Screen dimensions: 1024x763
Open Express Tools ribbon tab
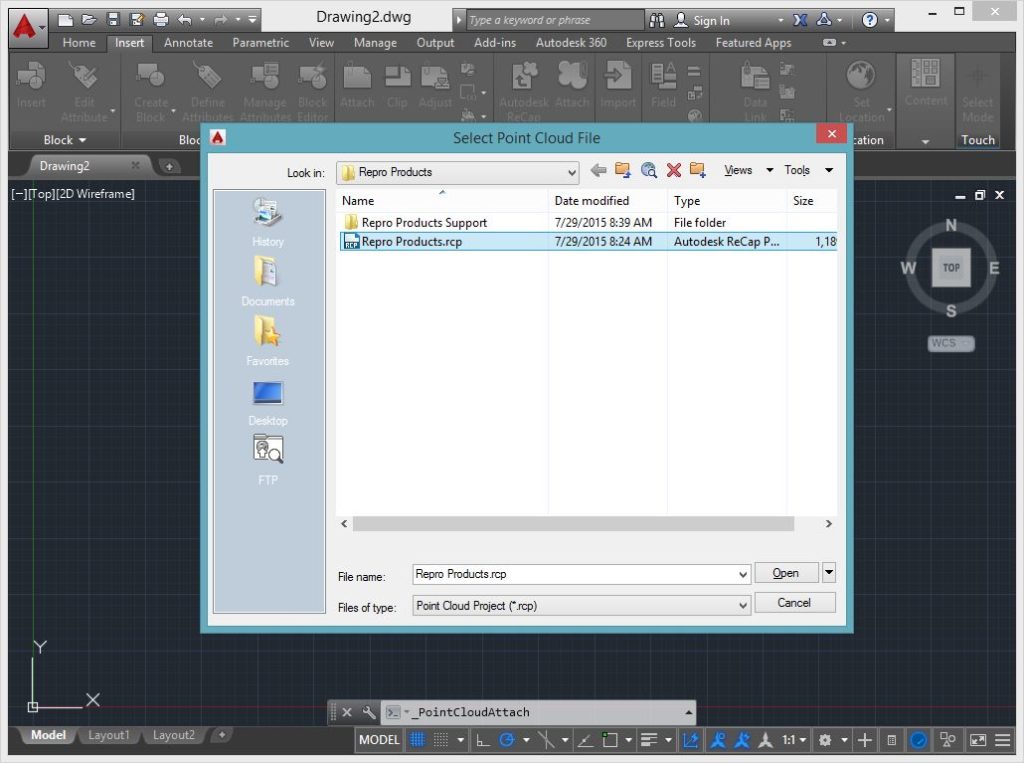point(660,42)
